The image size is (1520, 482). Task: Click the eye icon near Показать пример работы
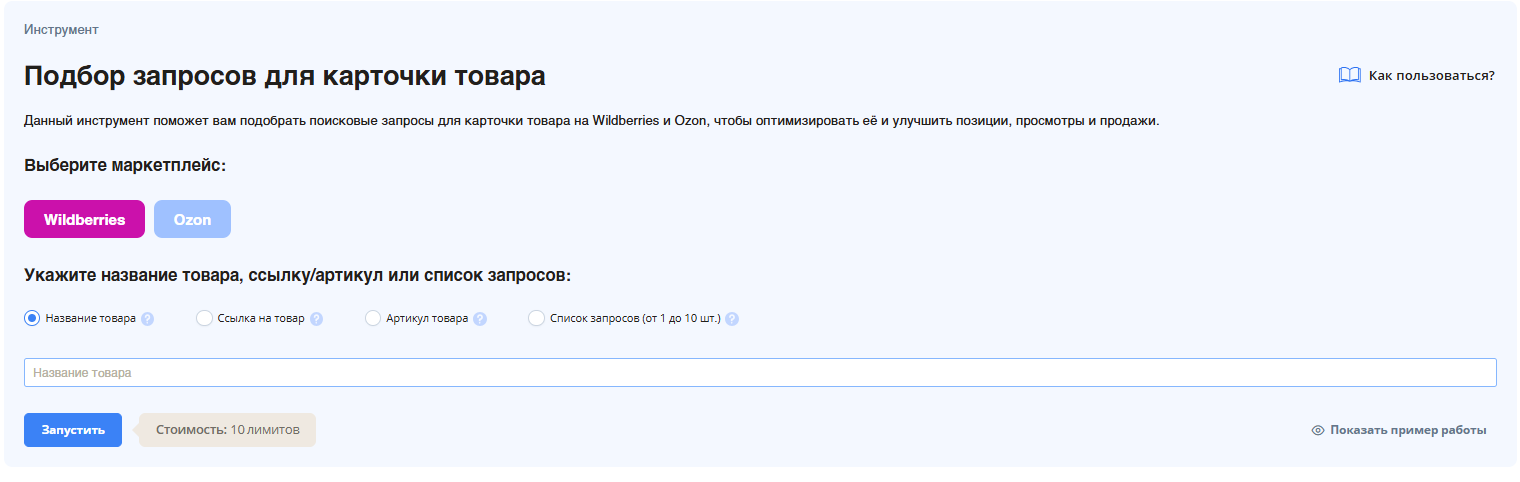pos(1318,430)
